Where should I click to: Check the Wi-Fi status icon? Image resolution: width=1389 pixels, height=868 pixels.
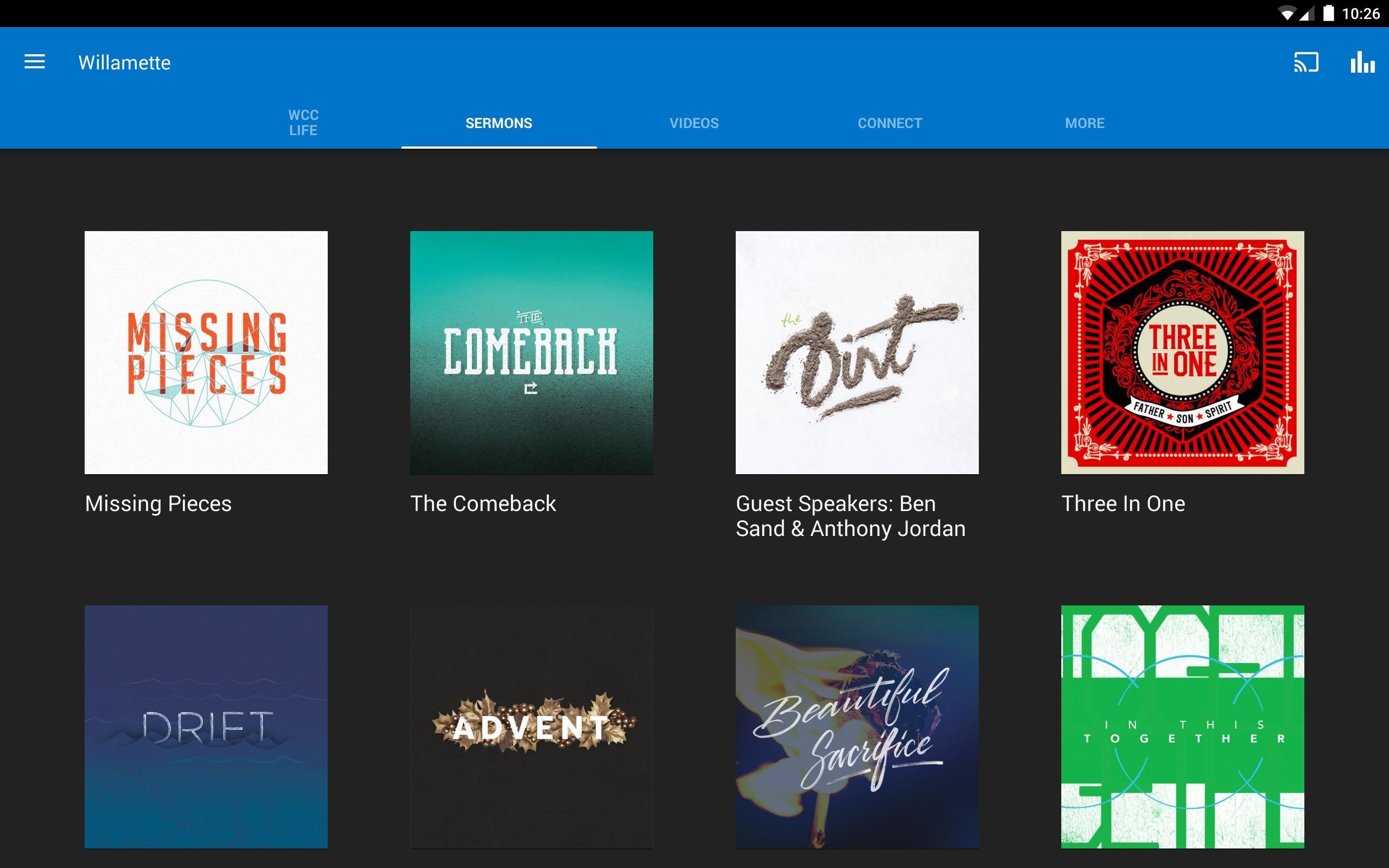(1288, 14)
